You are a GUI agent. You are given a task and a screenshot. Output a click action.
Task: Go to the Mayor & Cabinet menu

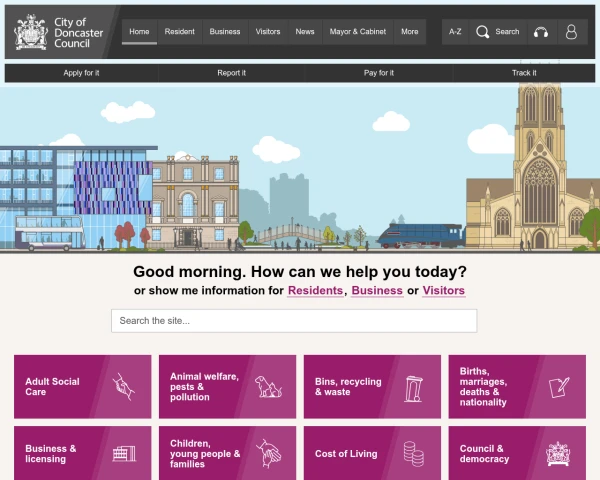pos(357,32)
